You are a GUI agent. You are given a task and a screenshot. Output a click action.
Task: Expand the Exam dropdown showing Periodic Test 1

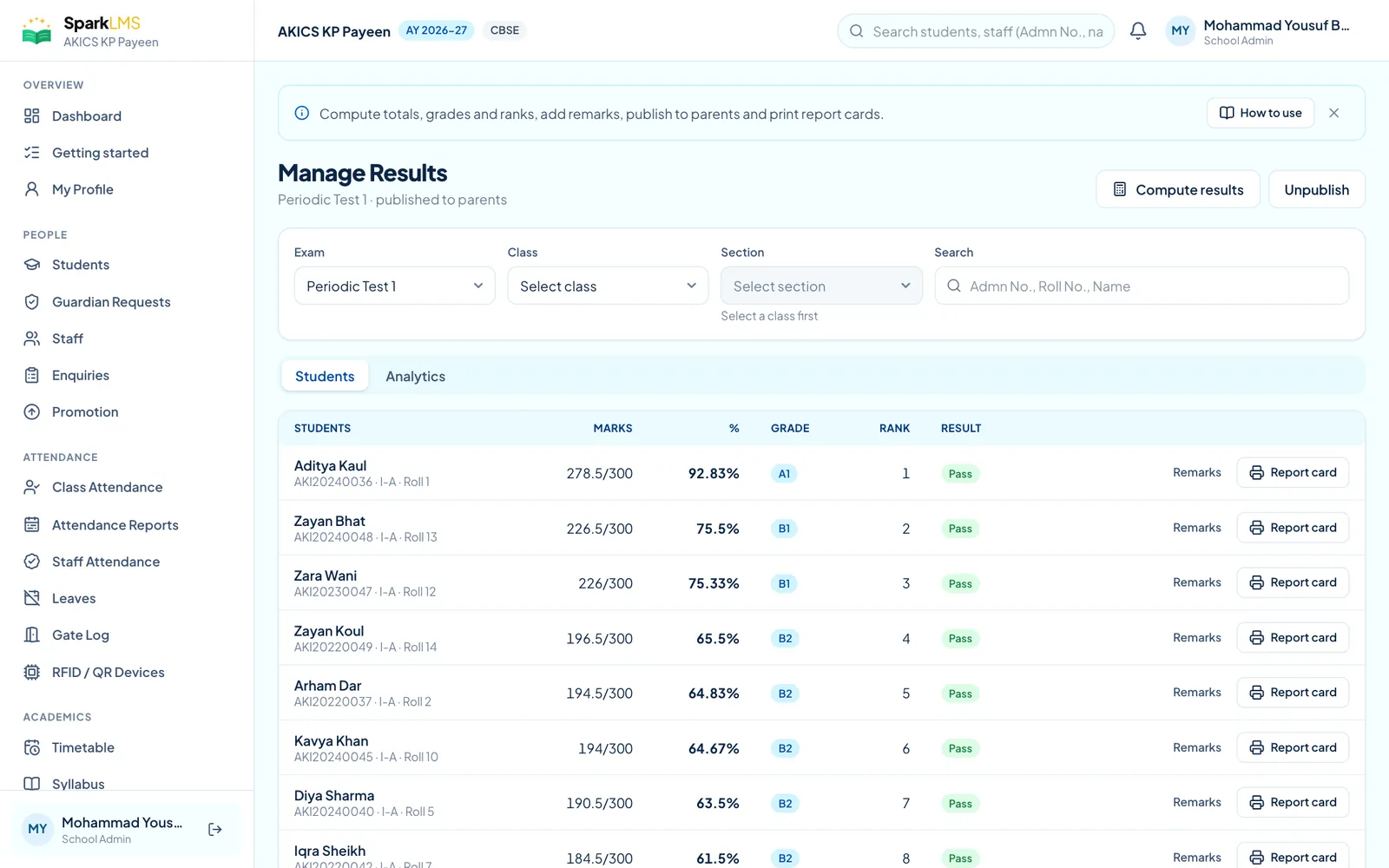tap(395, 286)
